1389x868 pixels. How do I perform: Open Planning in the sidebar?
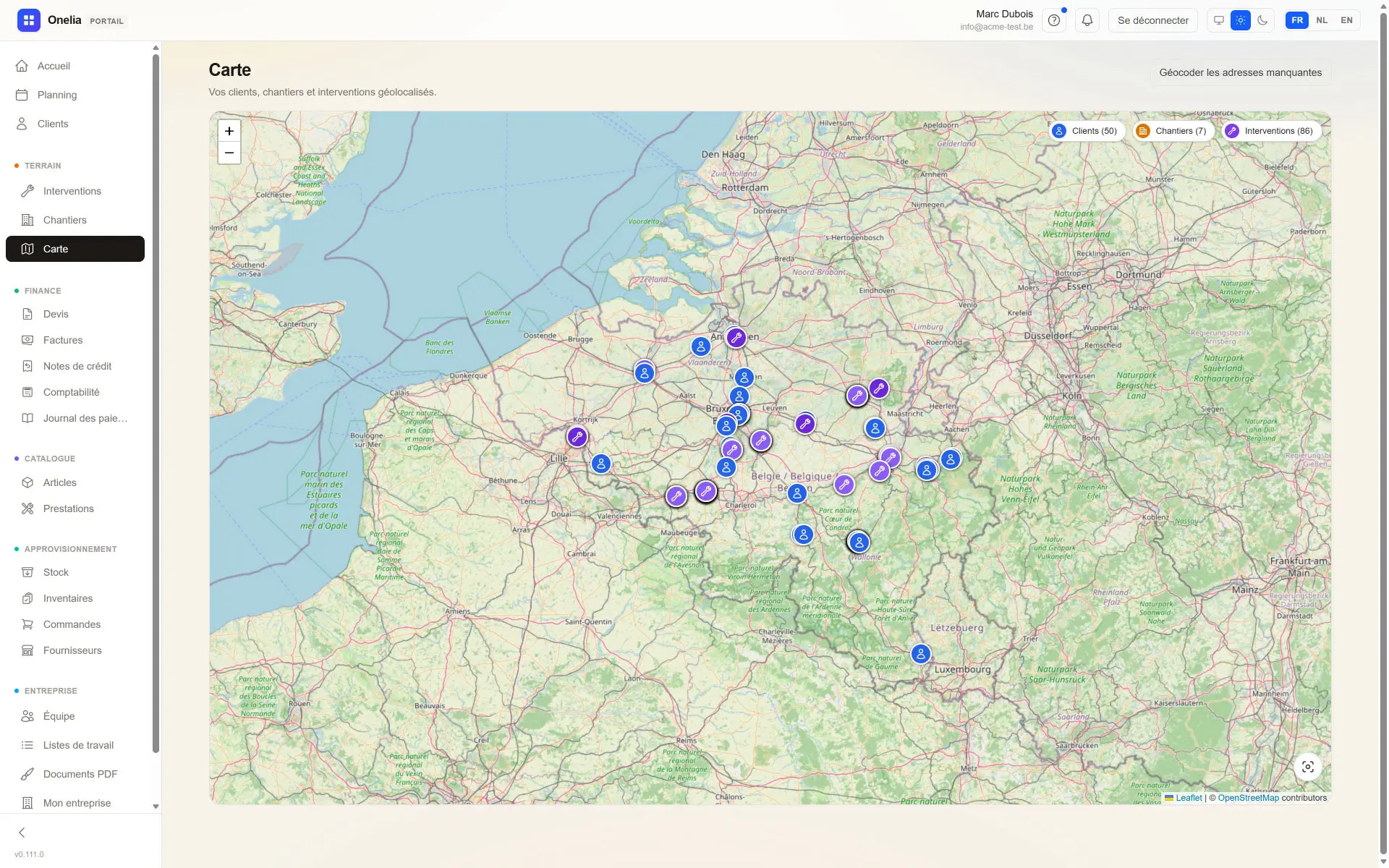tap(75, 95)
